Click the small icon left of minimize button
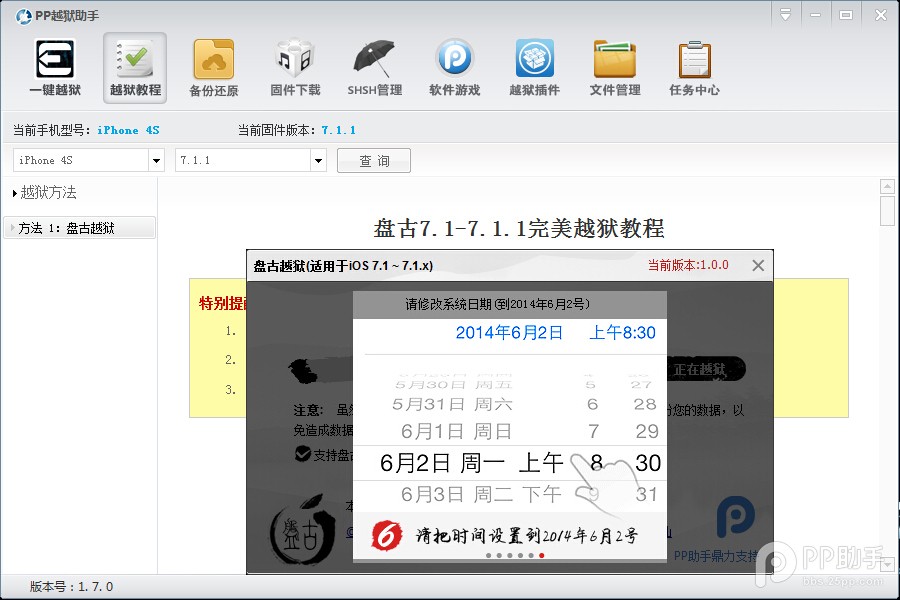 pyautogui.click(x=784, y=15)
